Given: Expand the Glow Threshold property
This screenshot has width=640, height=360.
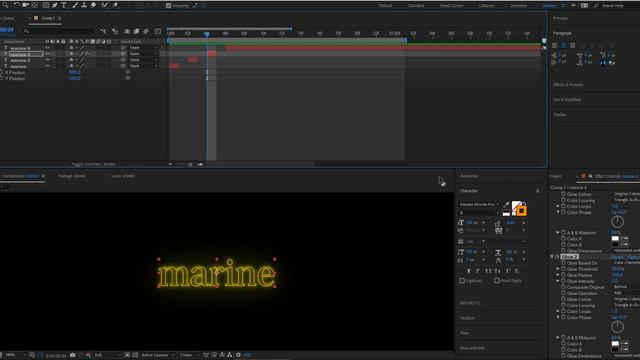Looking at the screenshot, I should tap(558, 269).
